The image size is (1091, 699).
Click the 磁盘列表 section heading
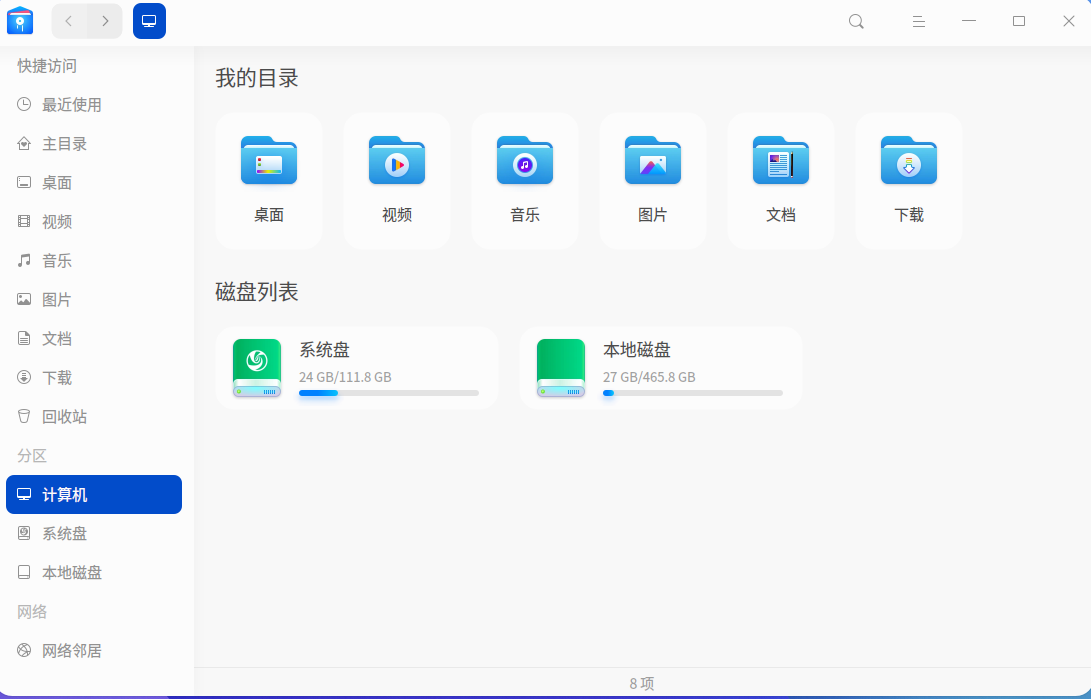257,291
